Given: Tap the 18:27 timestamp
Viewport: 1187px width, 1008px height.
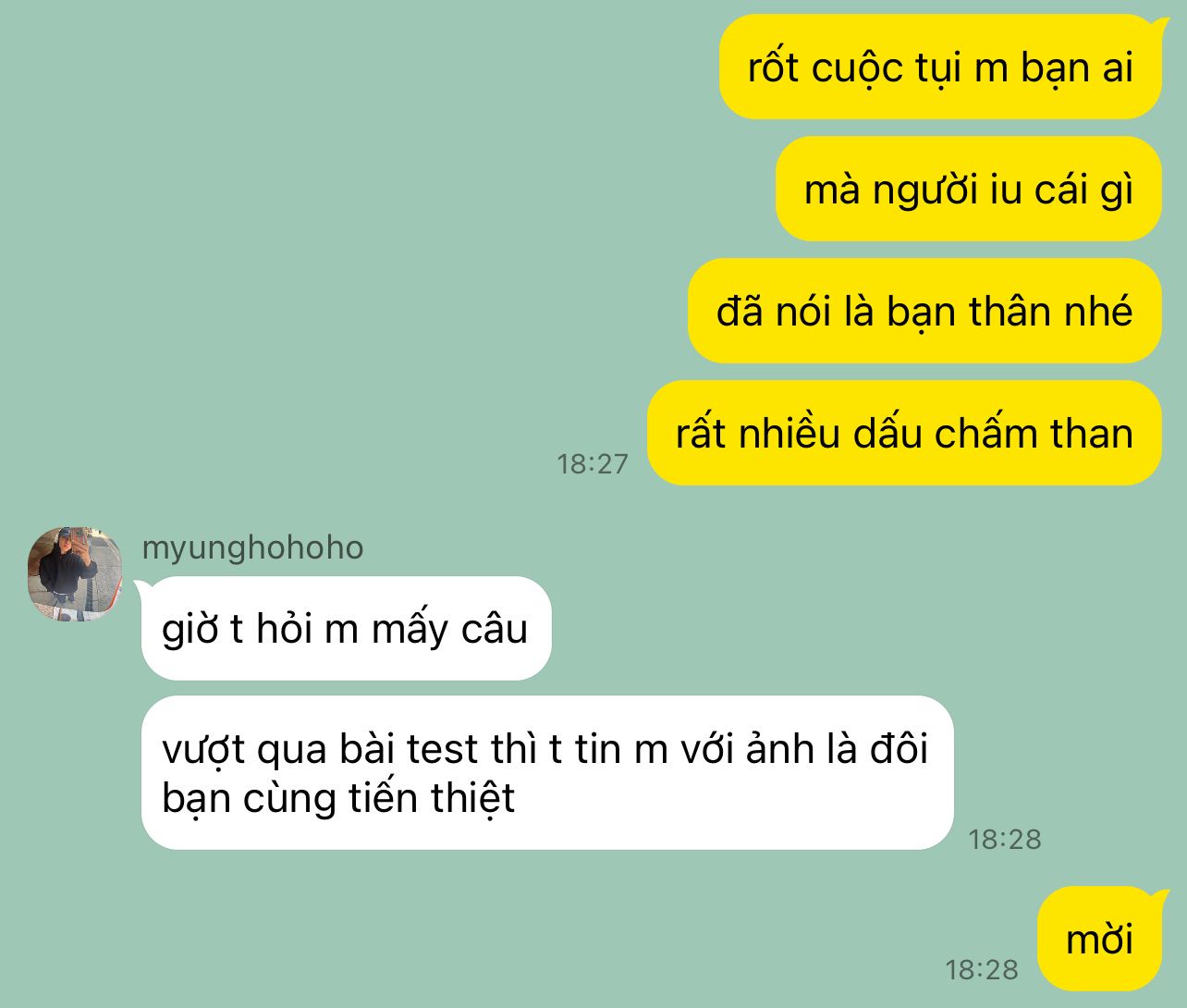Looking at the screenshot, I should (593, 463).
